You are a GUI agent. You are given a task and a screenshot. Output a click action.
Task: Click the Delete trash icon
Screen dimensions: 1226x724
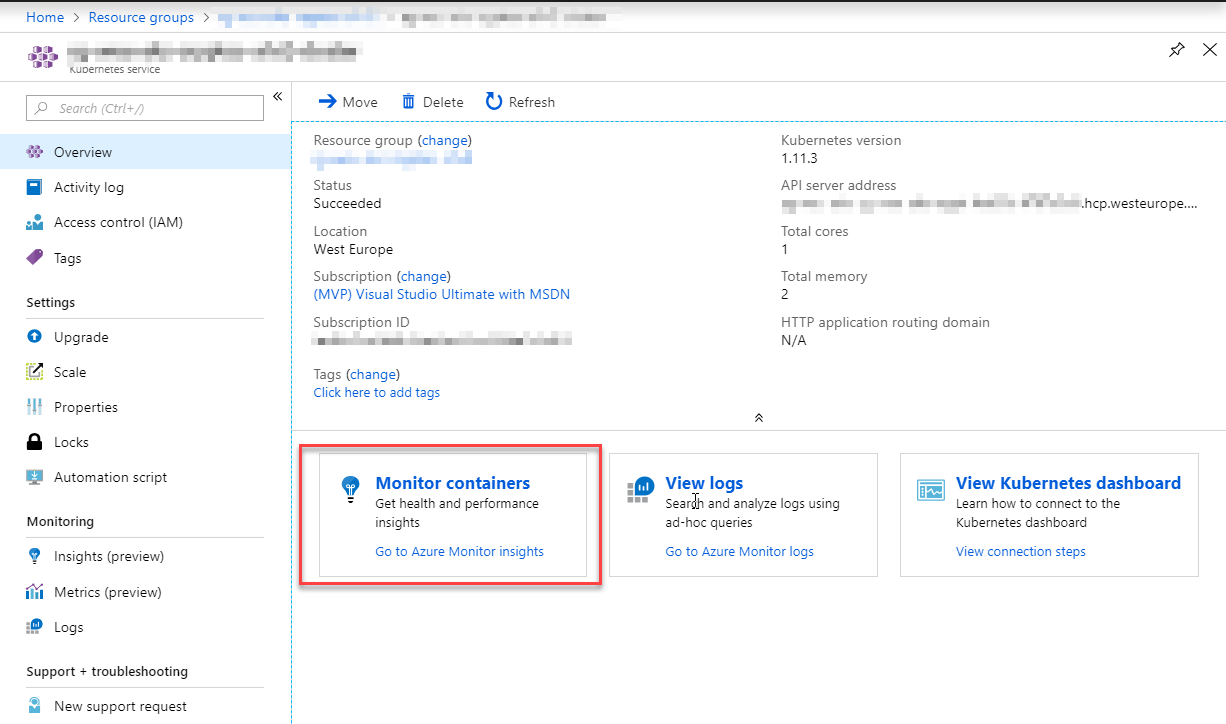tap(408, 101)
